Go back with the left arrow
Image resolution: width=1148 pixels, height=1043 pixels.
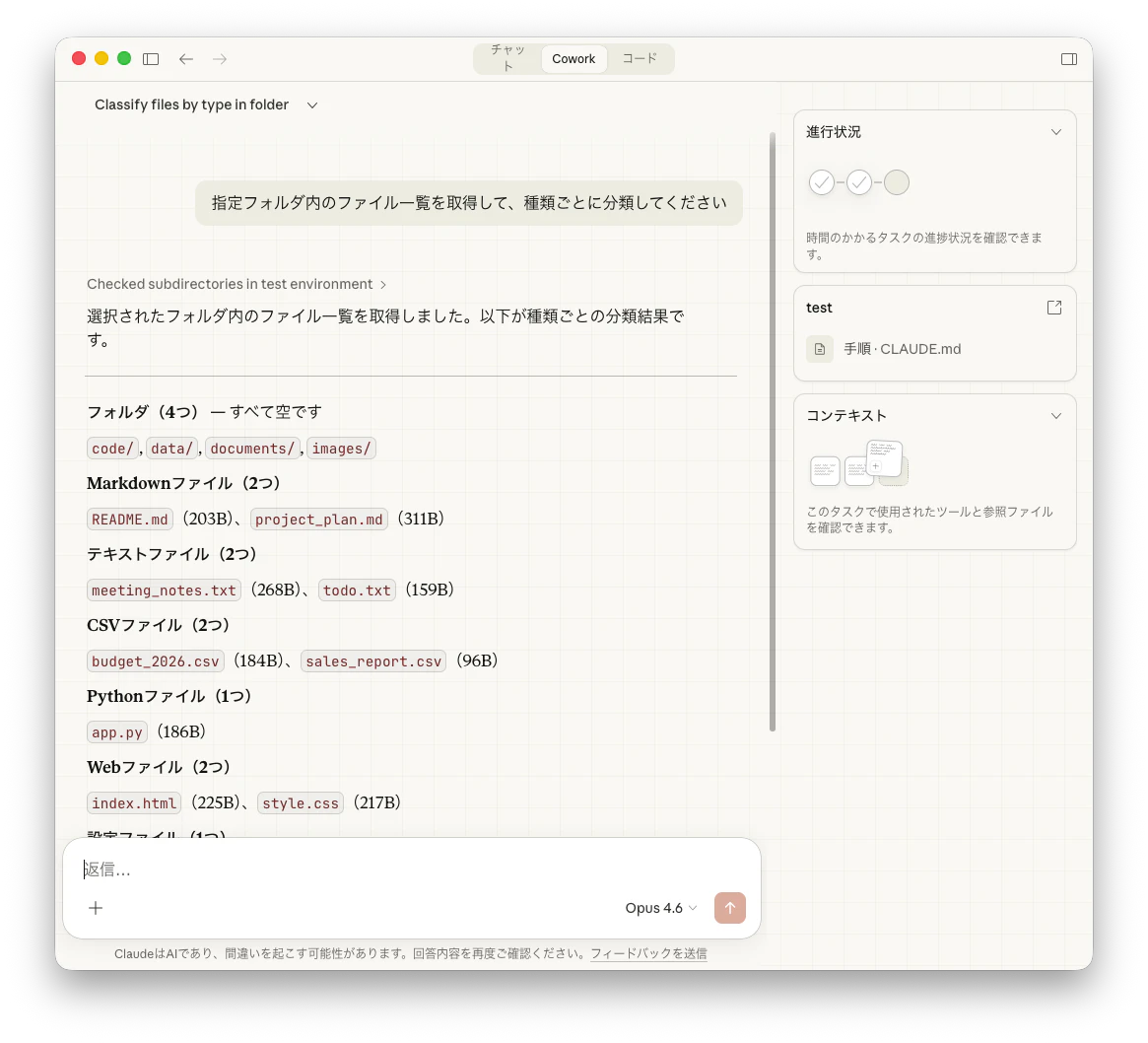(186, 58)
